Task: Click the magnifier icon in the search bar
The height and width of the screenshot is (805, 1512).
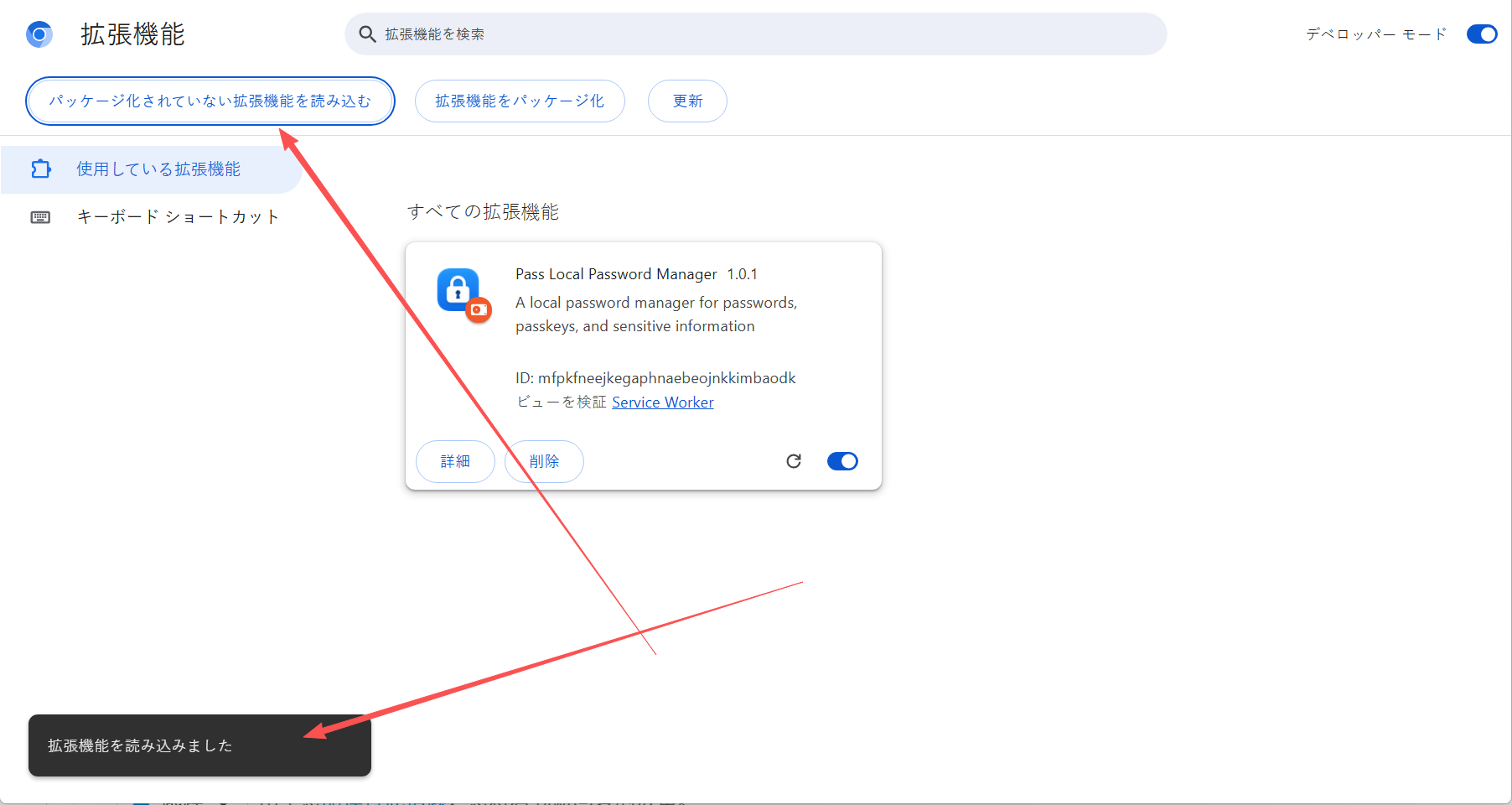Action: (367, 34)
